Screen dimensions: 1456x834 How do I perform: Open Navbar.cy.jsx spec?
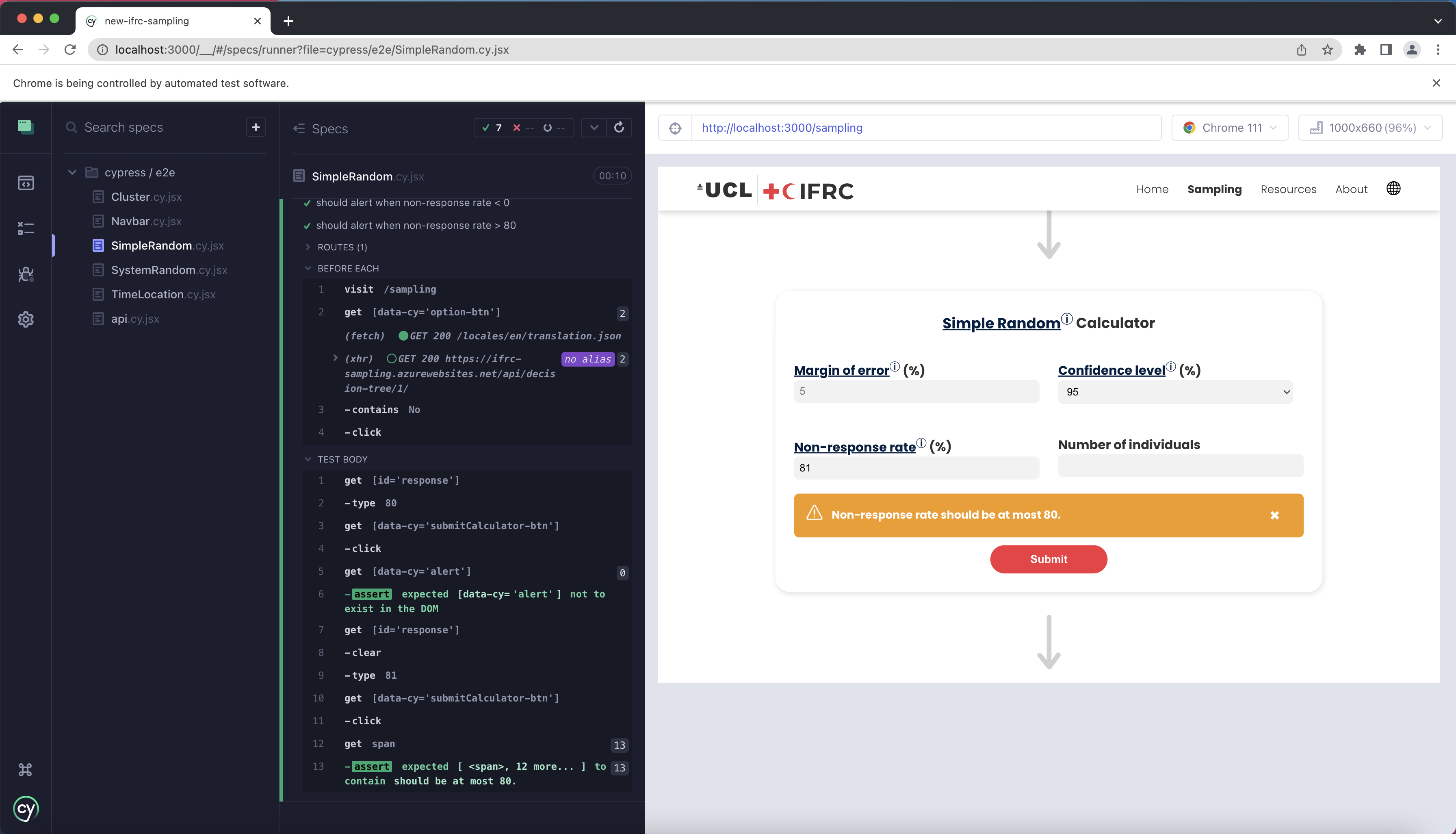pos(146,221)
